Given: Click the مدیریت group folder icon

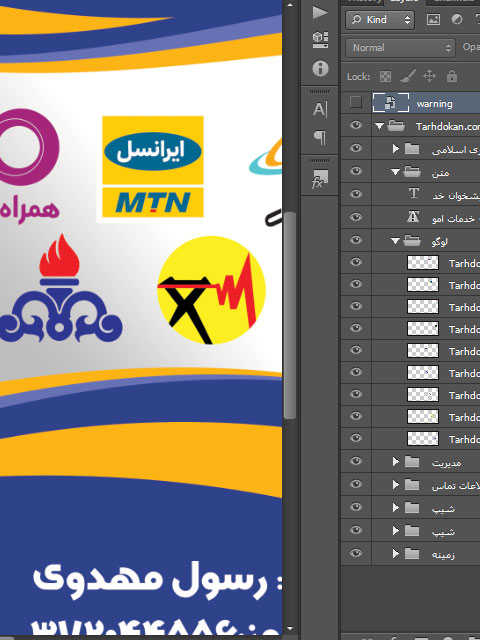Looking at the screenshot, I should (412, 462).
